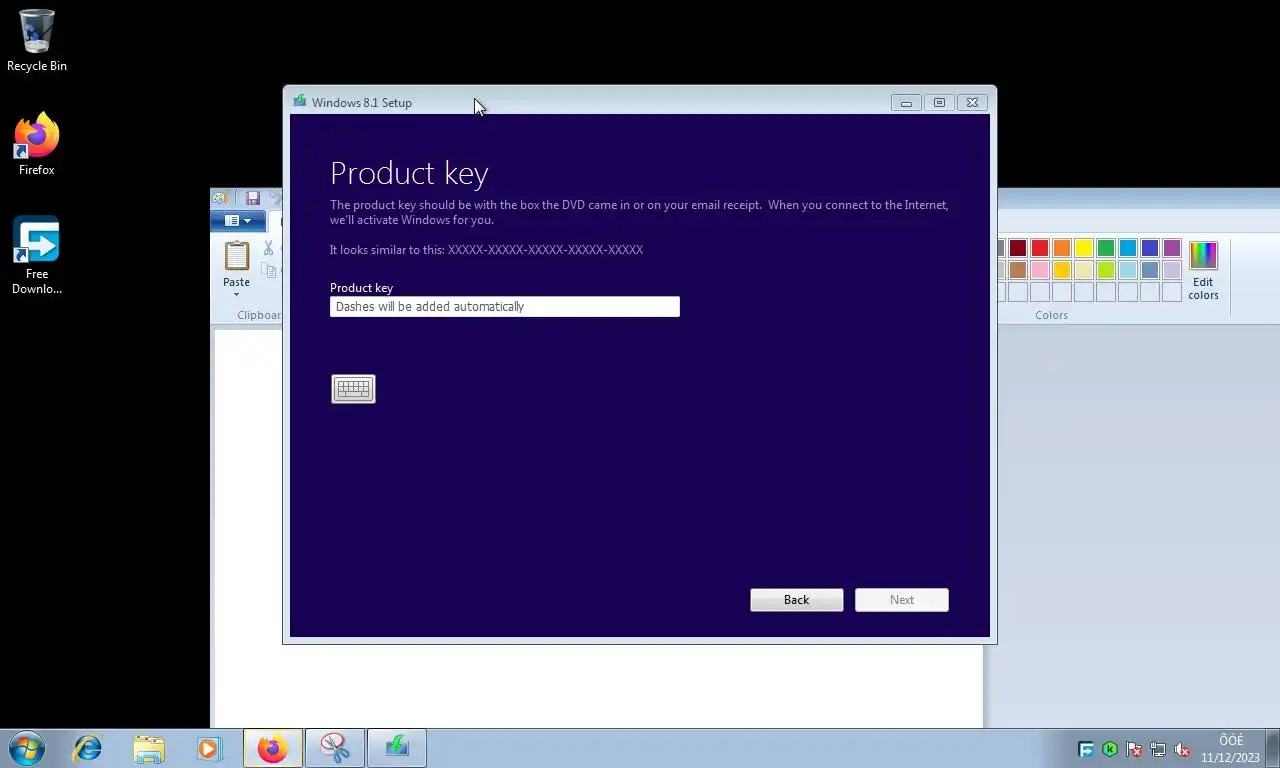Click the Paint app icon in its title bar
Image resolution: width=1280 pixels, height=768 pixels.
pyautogui.click(x=220, y=198)
